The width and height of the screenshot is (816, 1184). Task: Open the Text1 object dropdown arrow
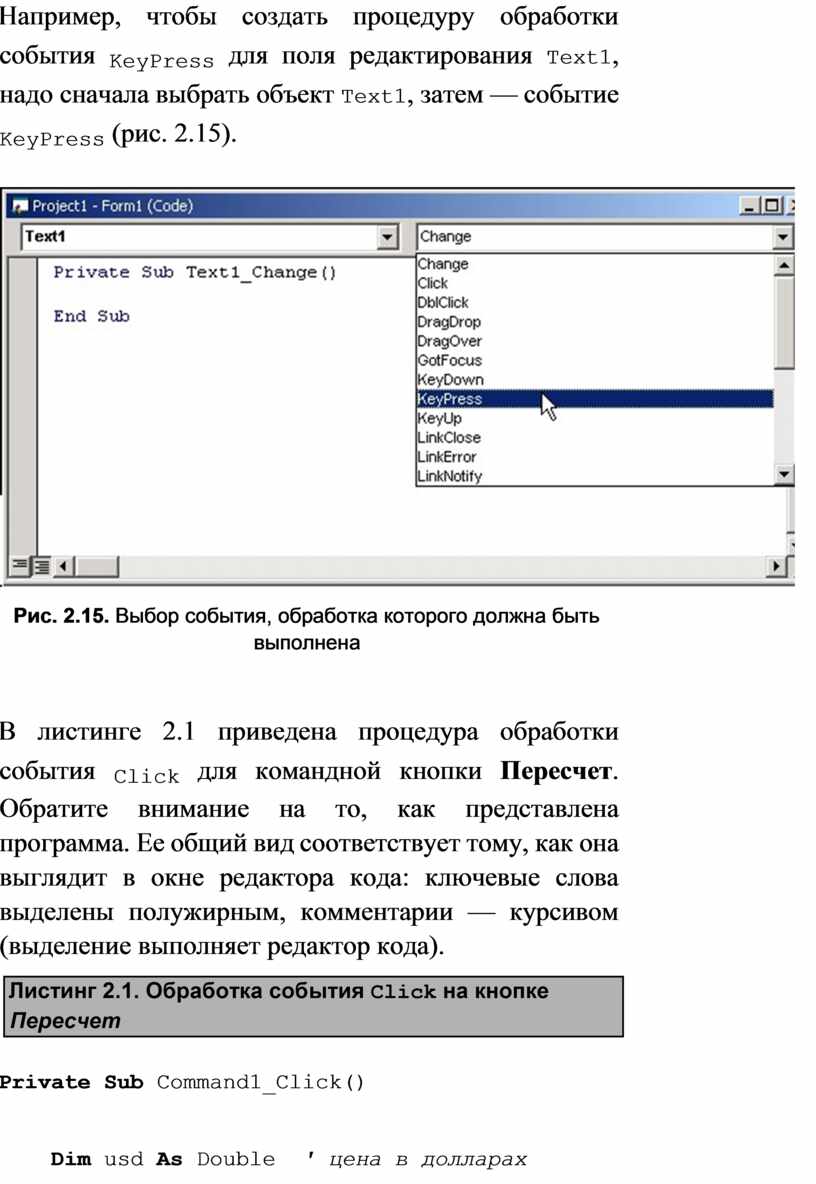[x=387, y=237]
